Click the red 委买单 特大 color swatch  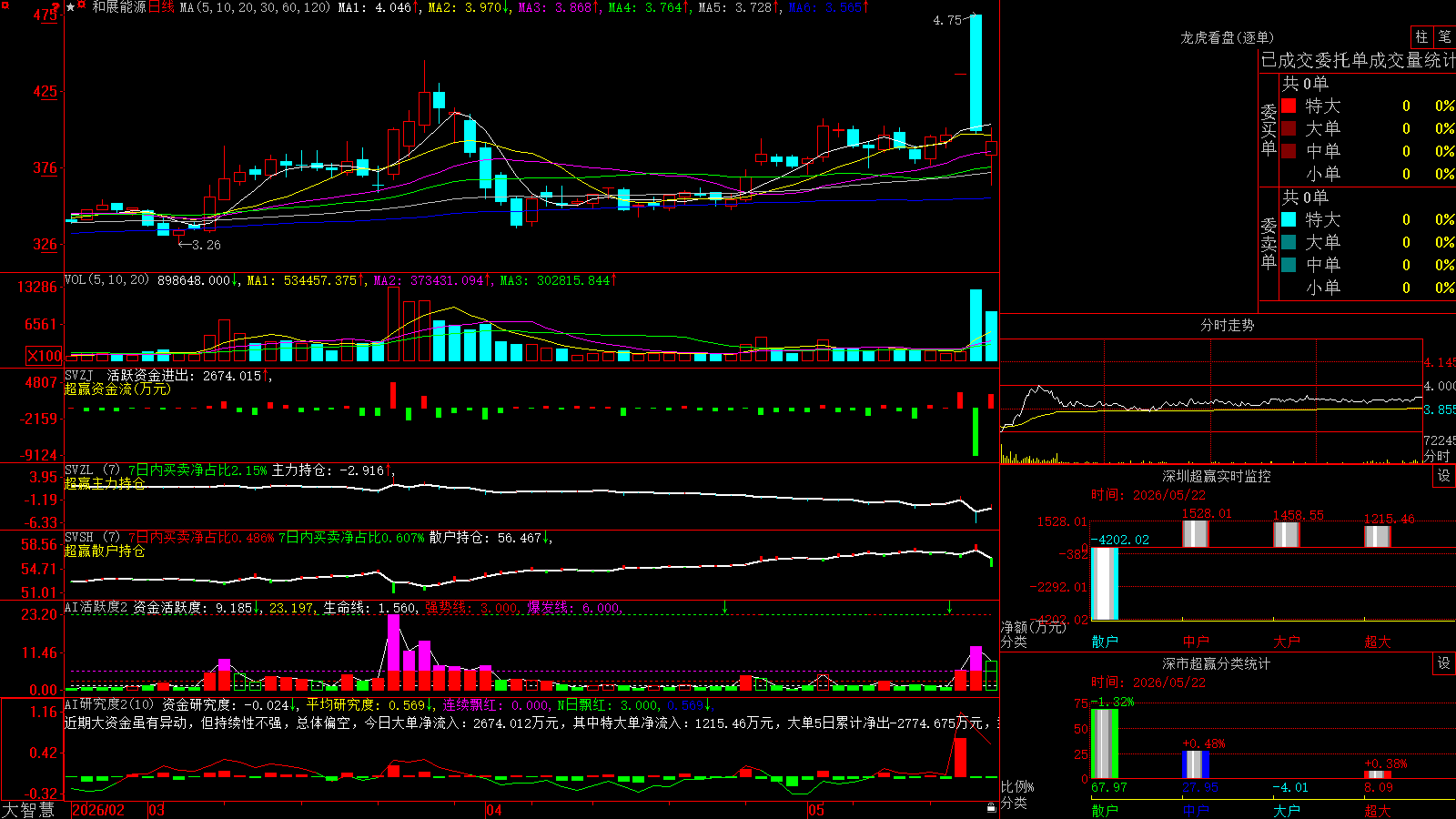coord(1289,106)
